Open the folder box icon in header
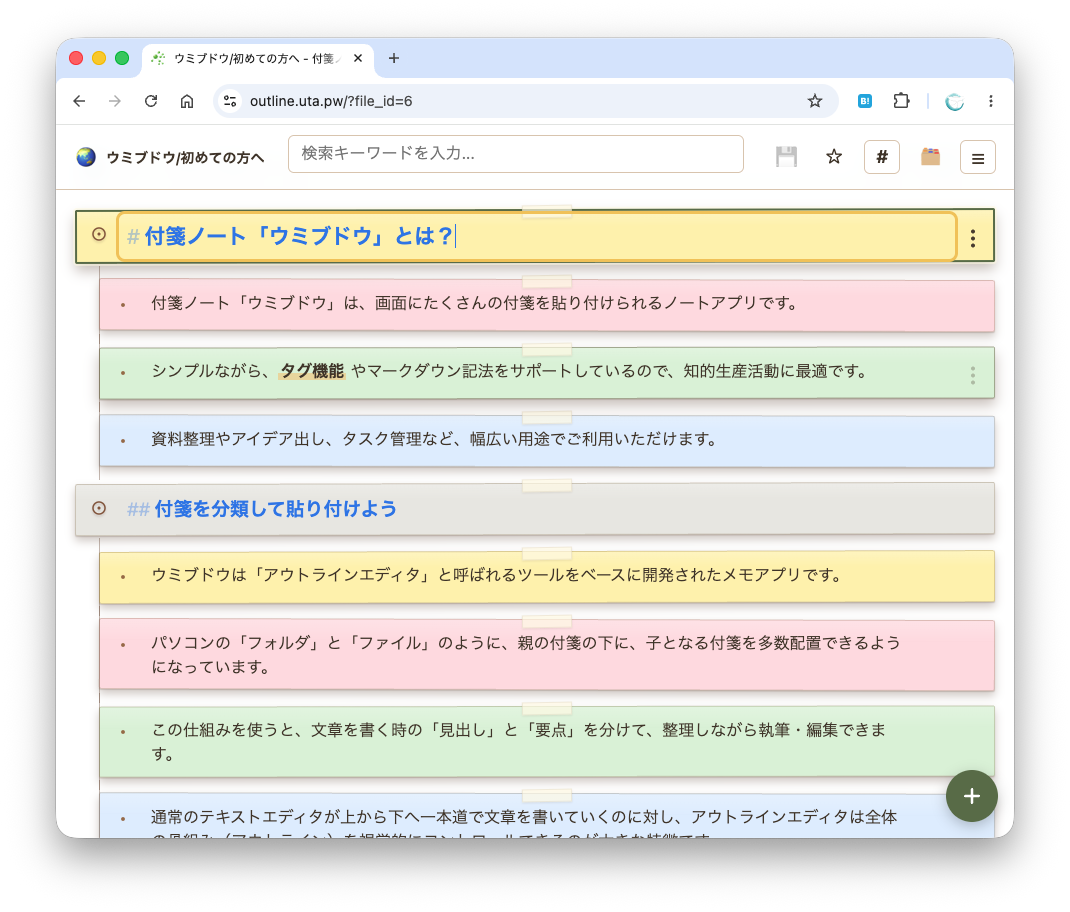1070x912 pixels. 930,157
